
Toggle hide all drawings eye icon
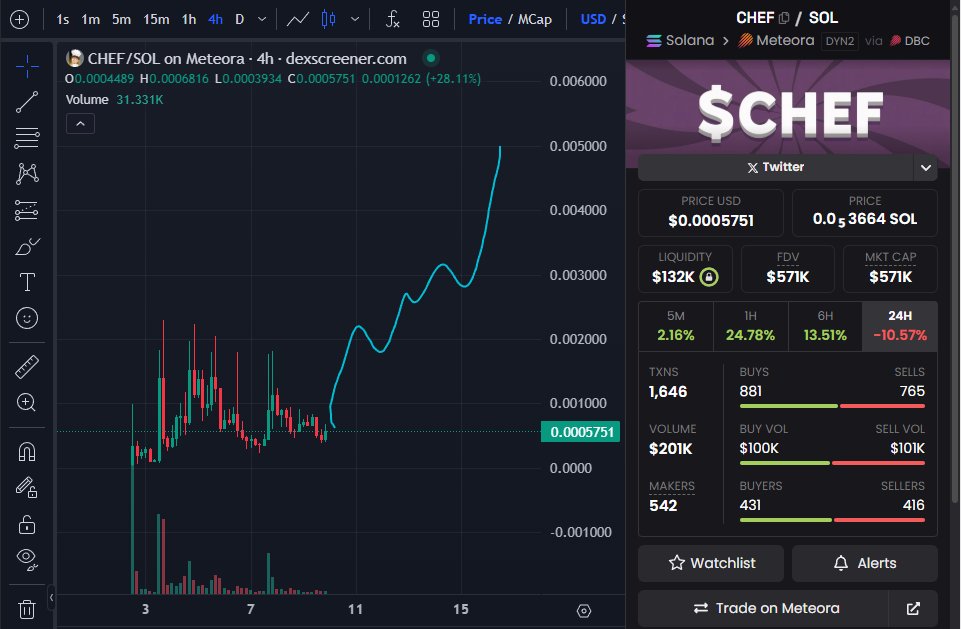pos(27,559)
